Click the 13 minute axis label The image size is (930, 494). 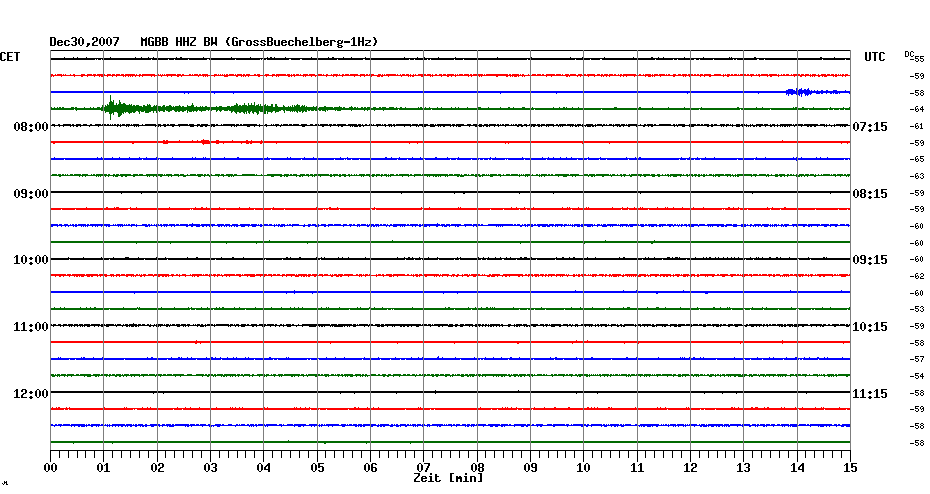click(x=744, y=468)
